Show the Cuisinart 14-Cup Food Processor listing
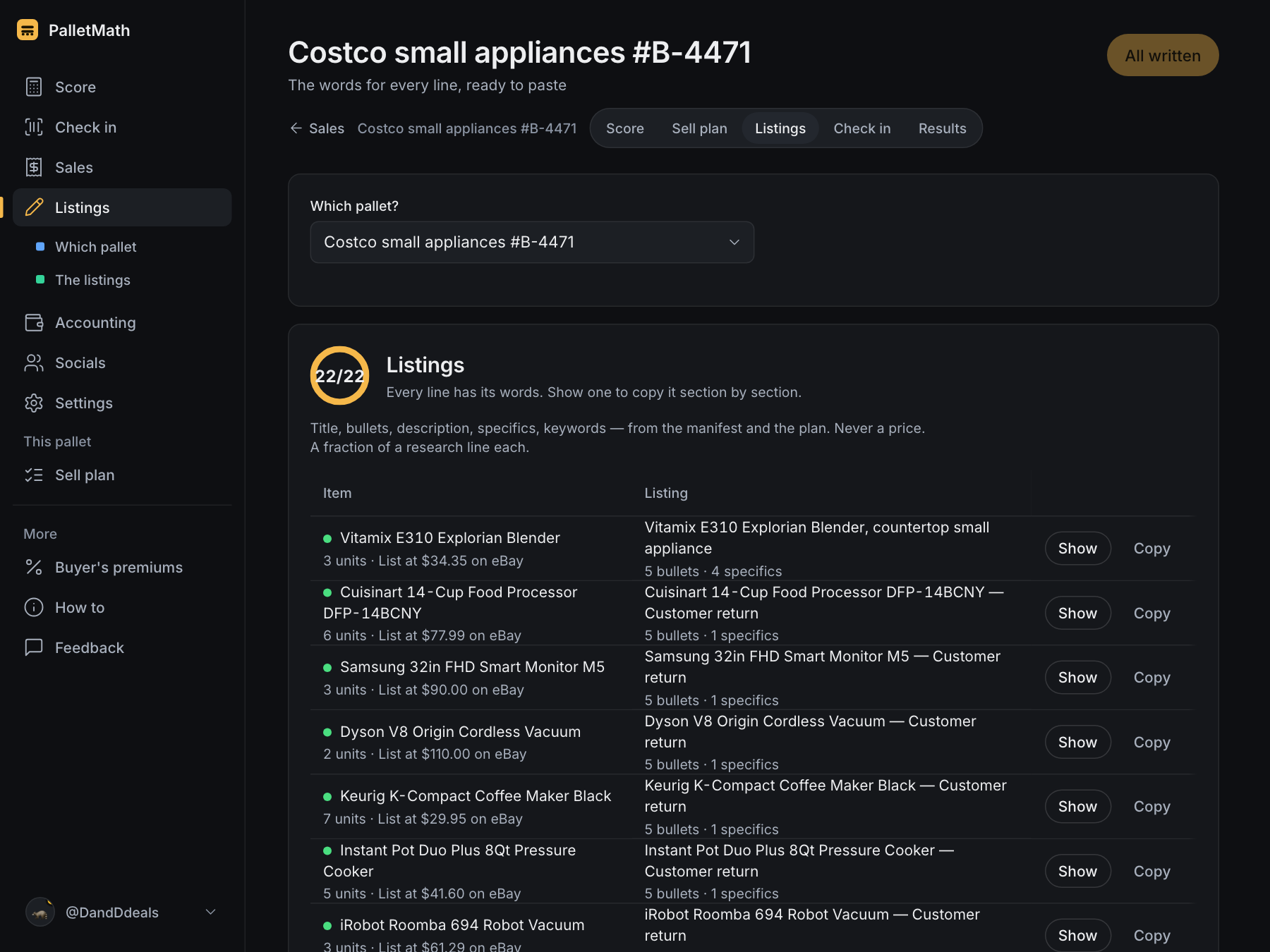Image resolution: width=1270 pixels, height=952 pixels. (x=1077, y=613)
